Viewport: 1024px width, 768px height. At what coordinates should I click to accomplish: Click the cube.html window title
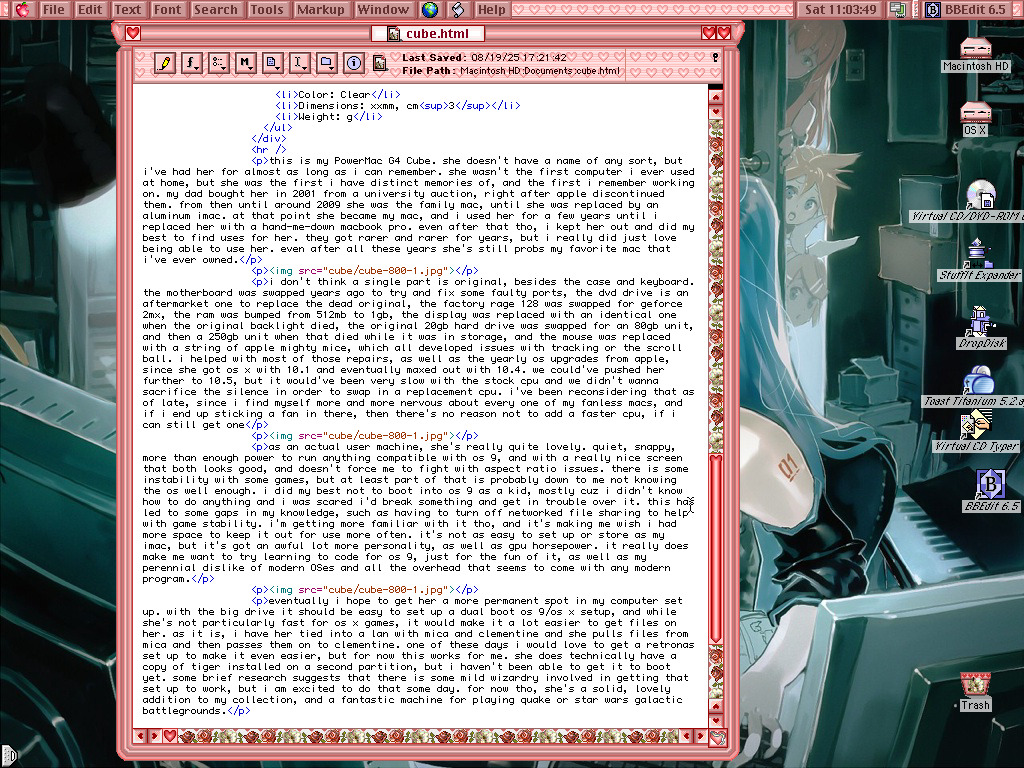437,34
